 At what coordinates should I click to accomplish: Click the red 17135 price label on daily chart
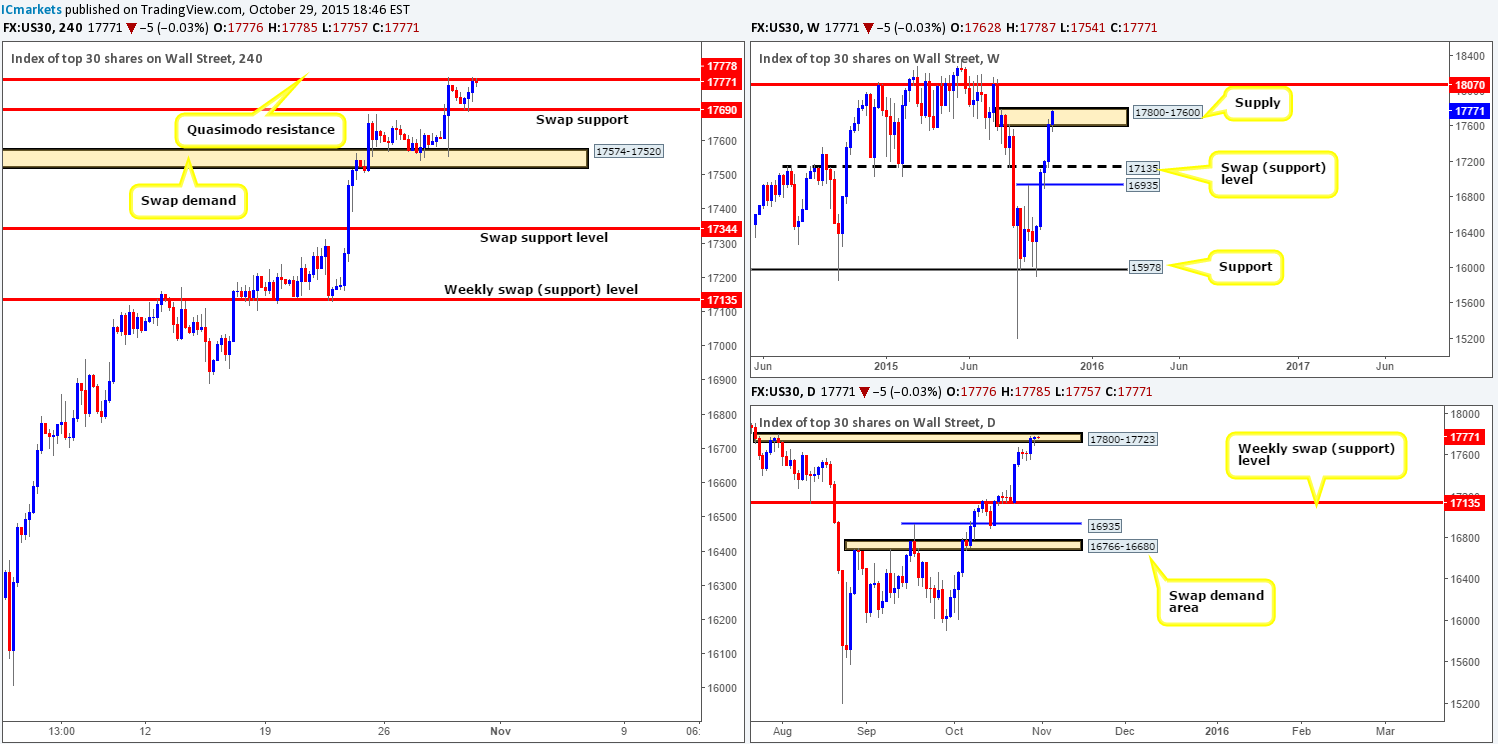[1466, 503]
